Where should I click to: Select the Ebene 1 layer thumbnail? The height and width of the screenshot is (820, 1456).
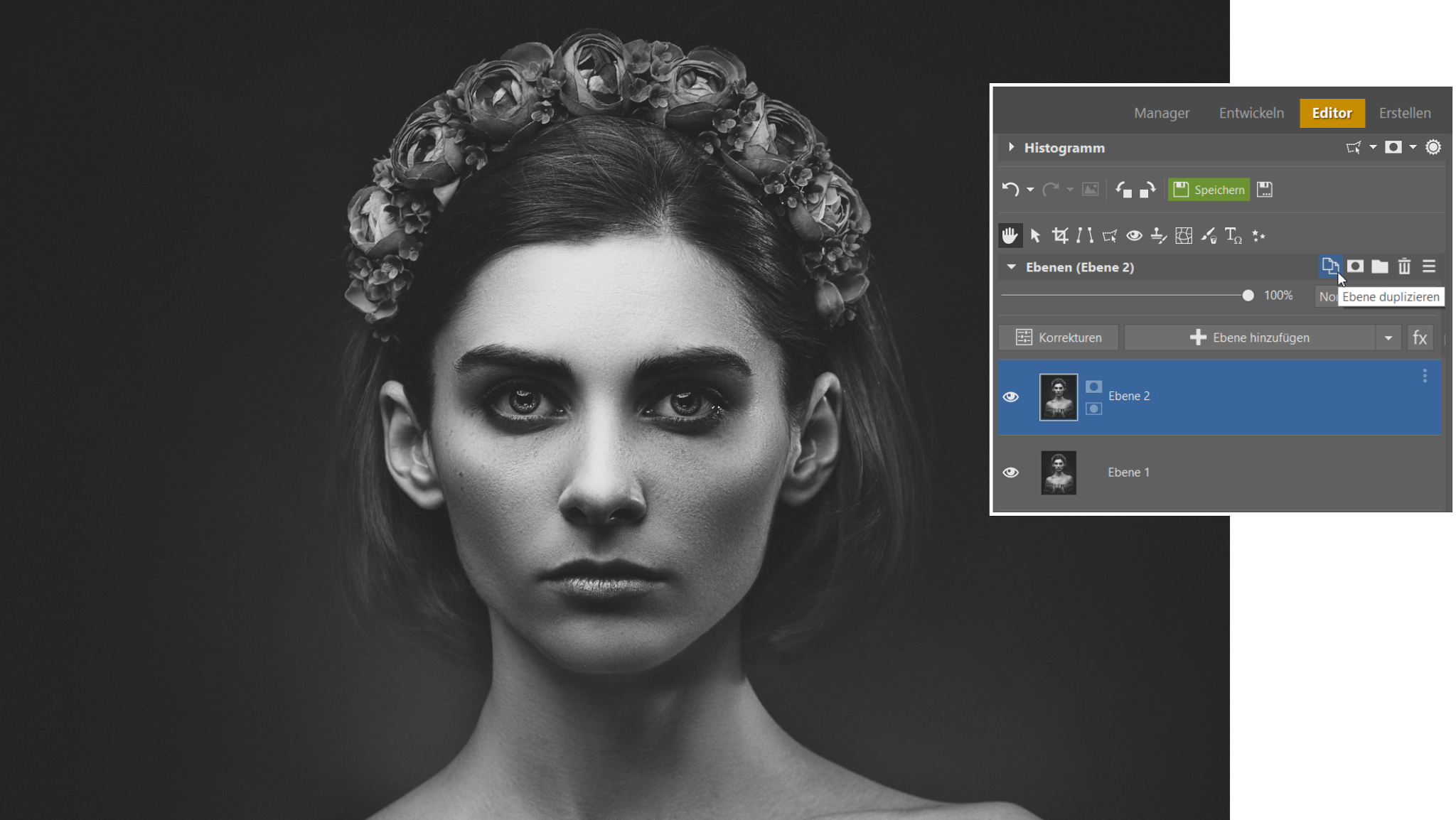coord(1059,473)
